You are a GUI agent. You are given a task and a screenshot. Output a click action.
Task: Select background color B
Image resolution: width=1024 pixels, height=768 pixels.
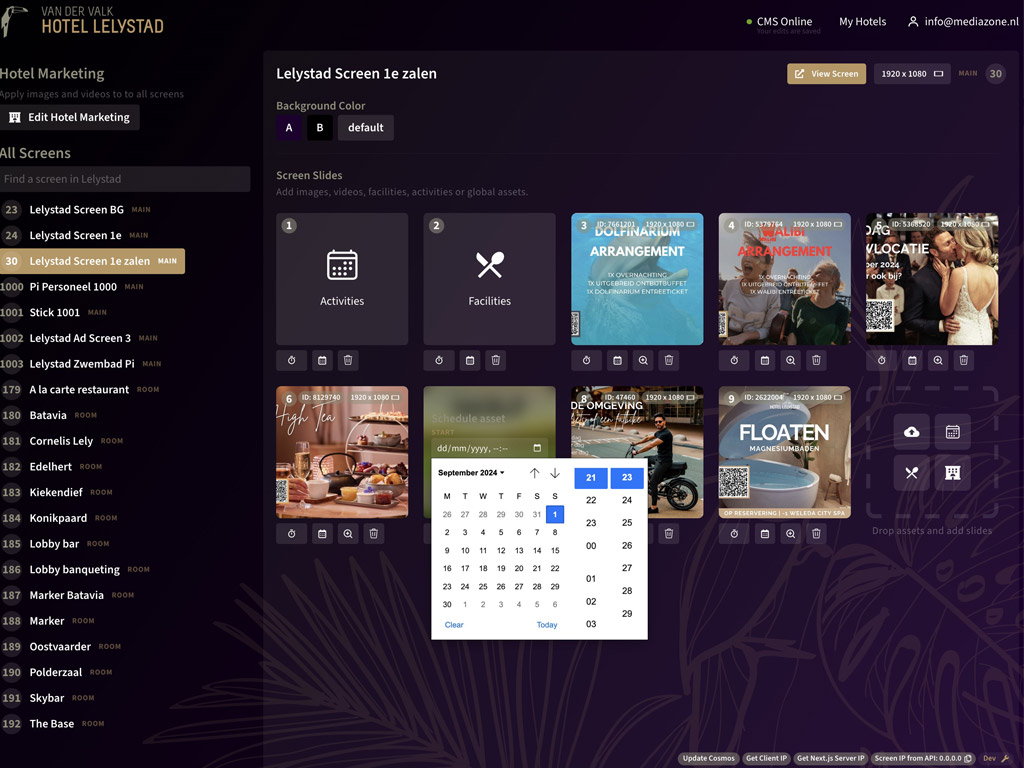320,128
